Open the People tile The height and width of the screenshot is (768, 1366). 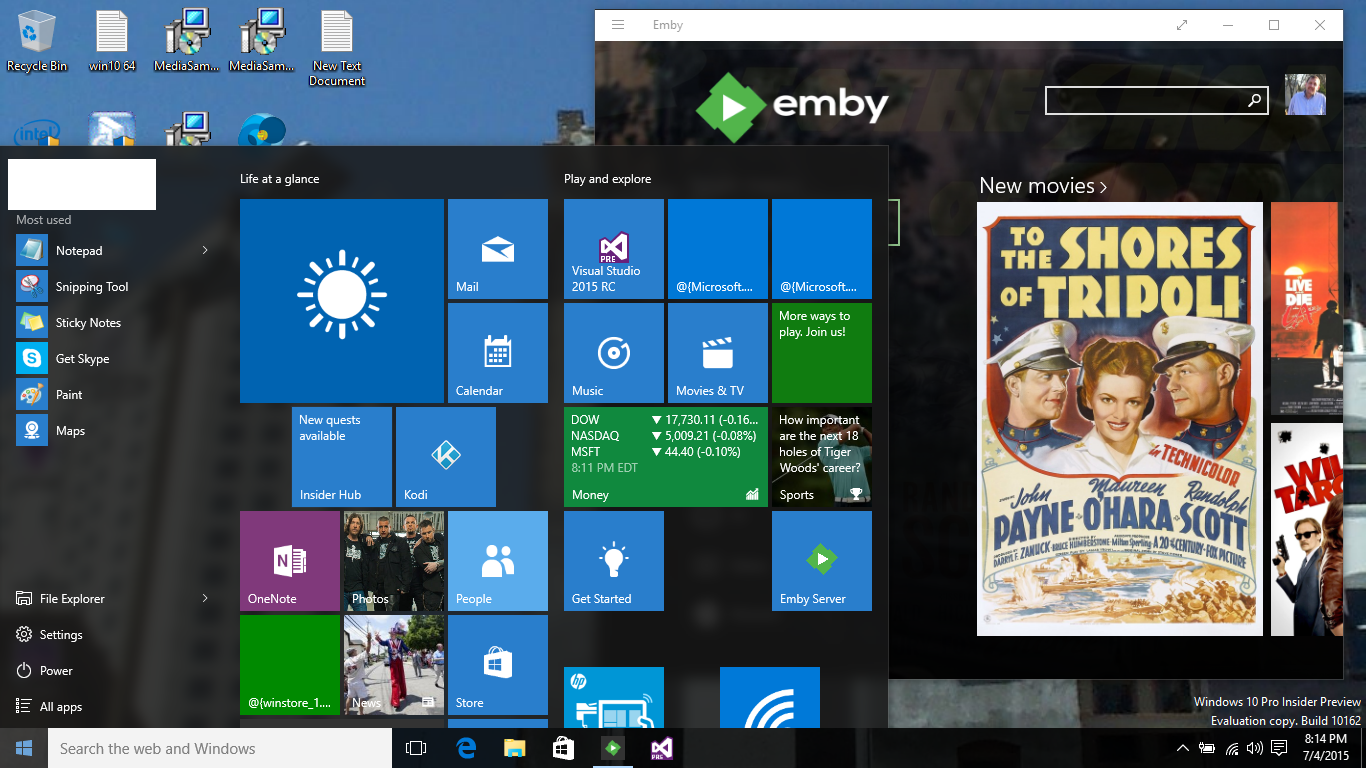click(498, 561)
